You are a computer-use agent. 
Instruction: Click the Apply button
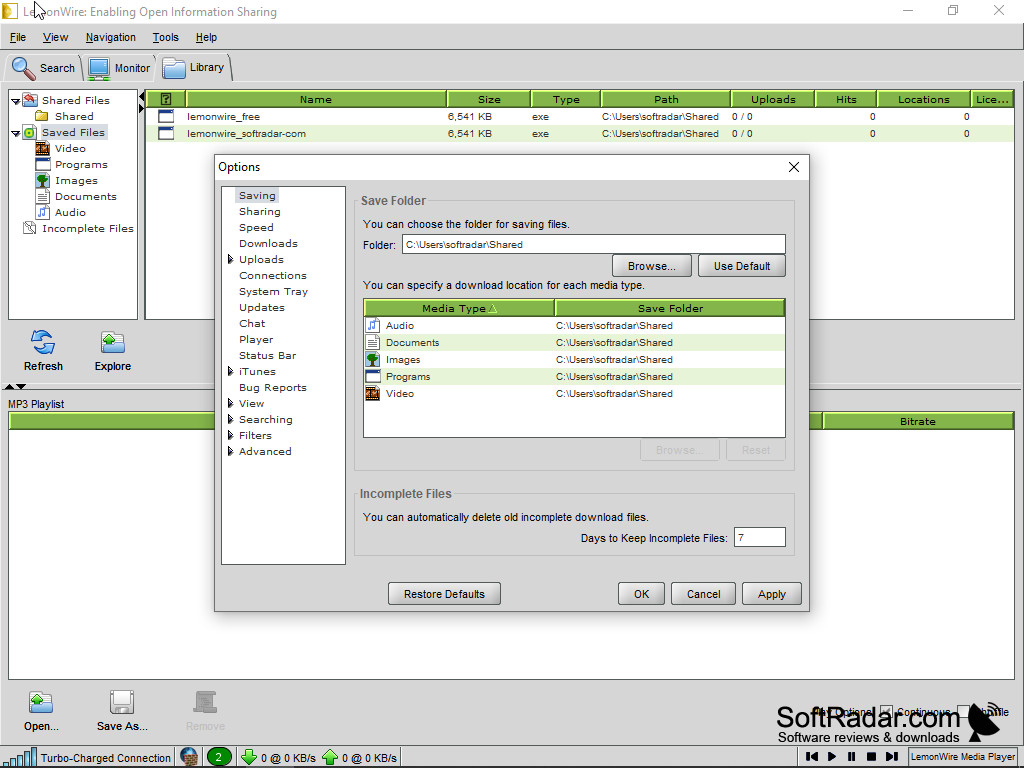771,594
